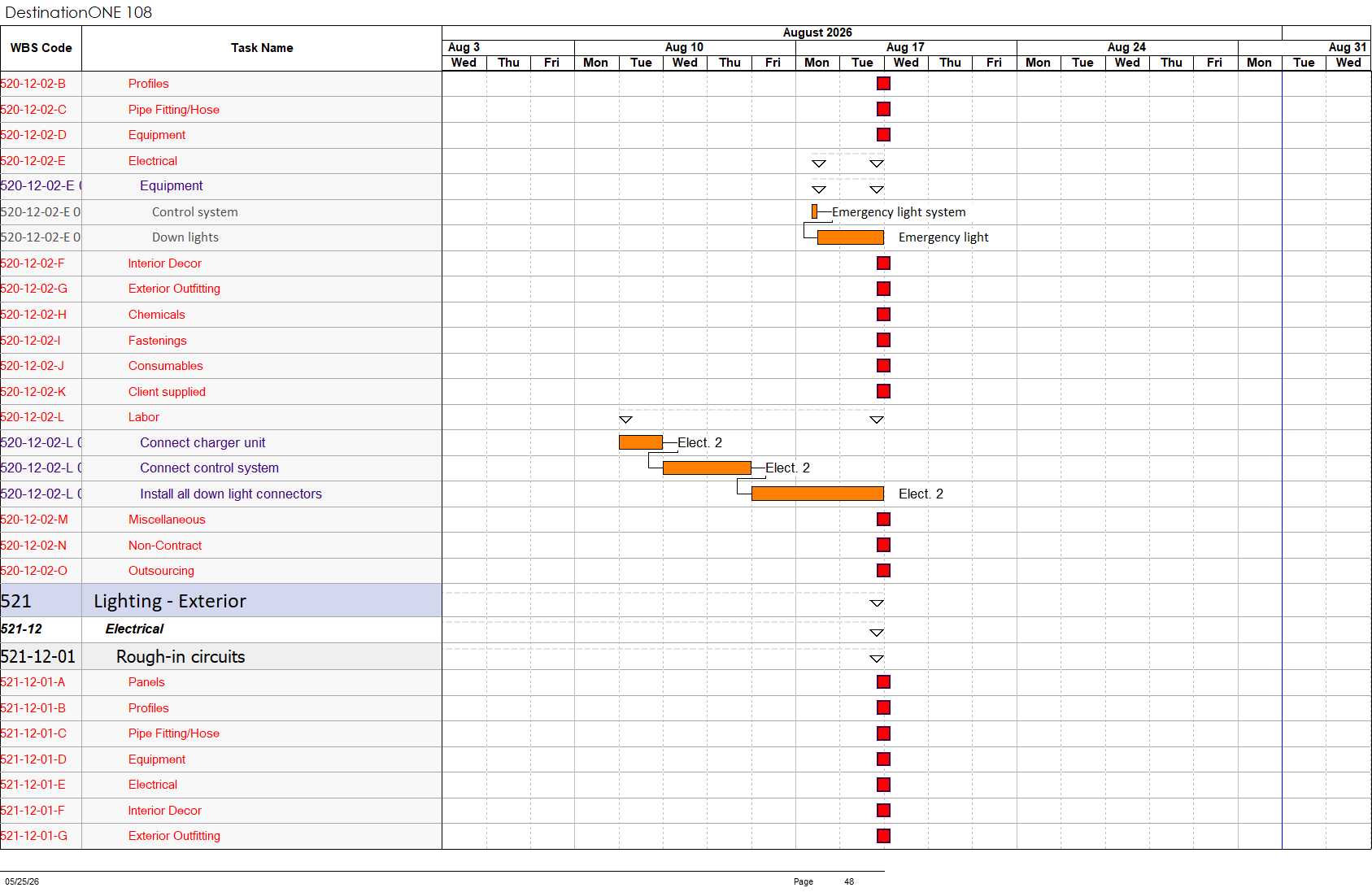Select the Outsourcing task name
The height and width of the screenshot is (892, 1372).
coord(161,571)
